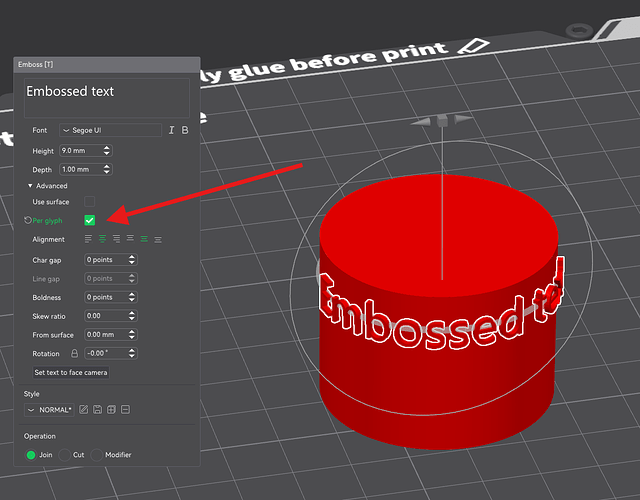
Task: Click the Per glyph reset arrow icon
Action: [27, 220]
